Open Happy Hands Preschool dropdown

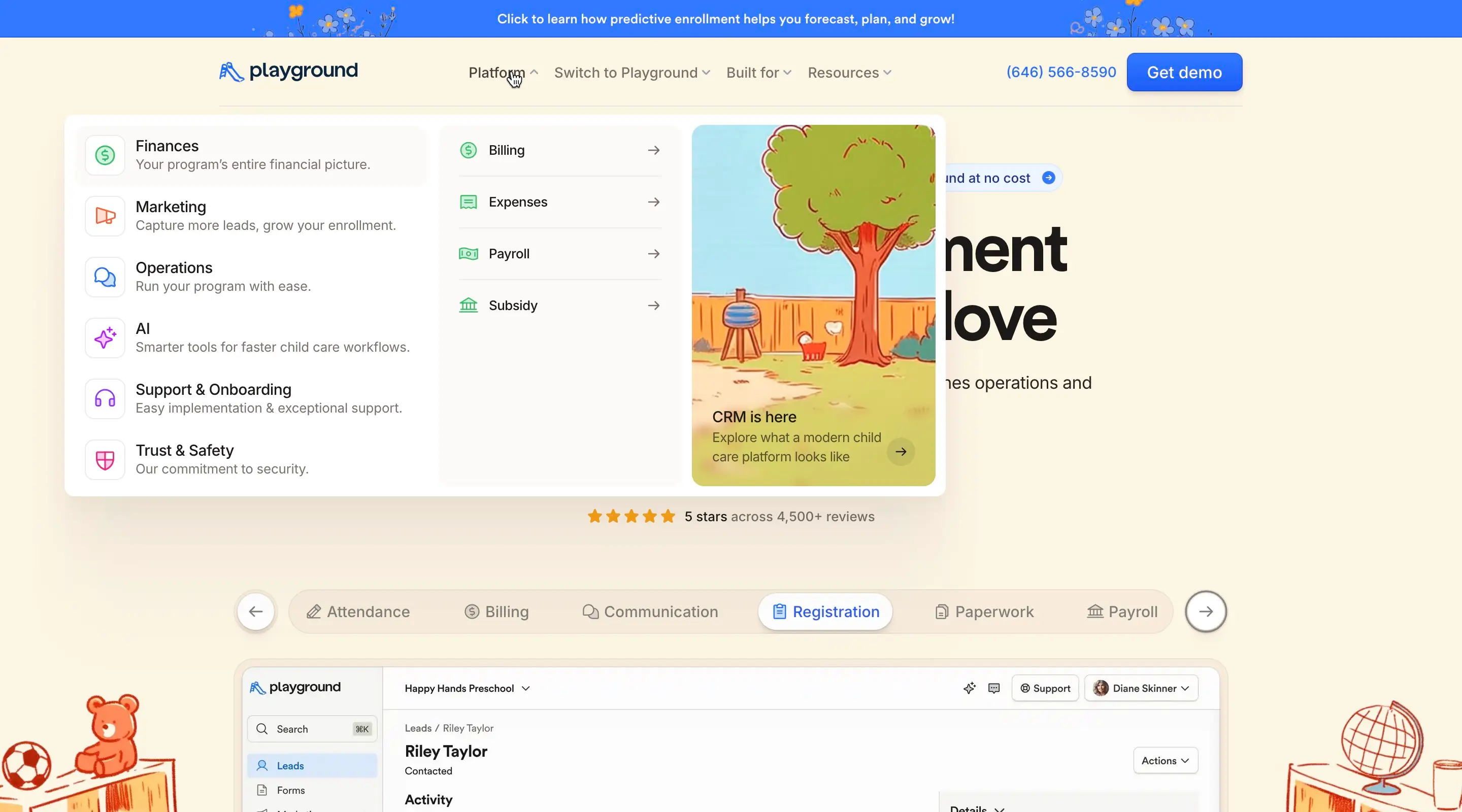click(x=467, y=688)
